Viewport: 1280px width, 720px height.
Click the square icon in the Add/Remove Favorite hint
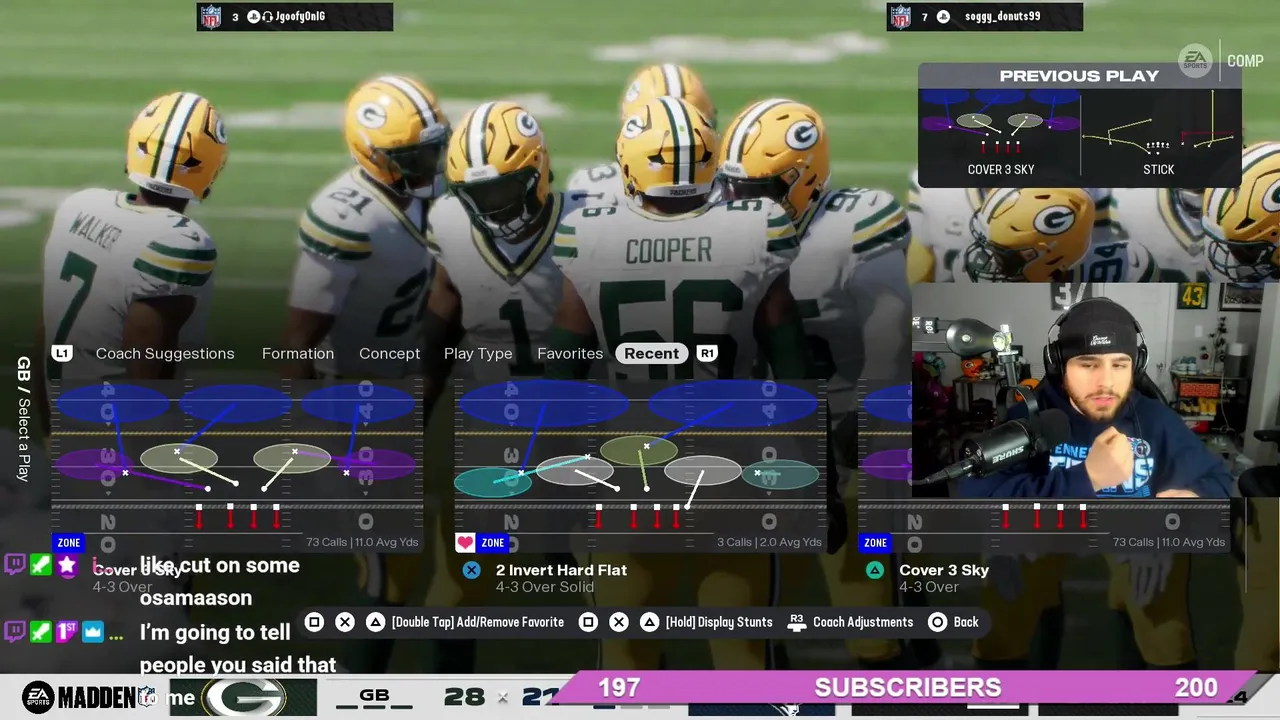pyautogui.click(x=314, y=622)
